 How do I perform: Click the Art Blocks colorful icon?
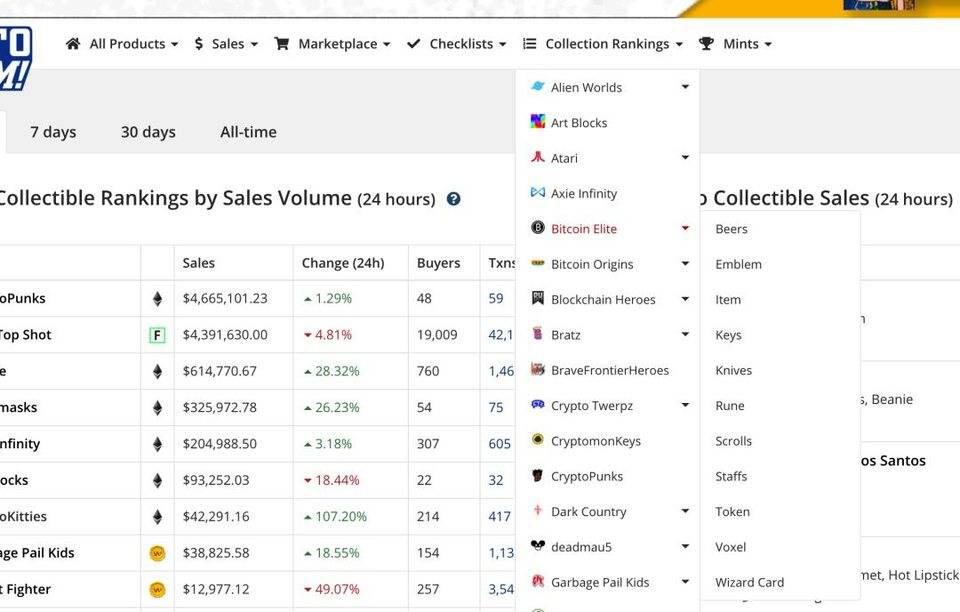coord(538,121)
